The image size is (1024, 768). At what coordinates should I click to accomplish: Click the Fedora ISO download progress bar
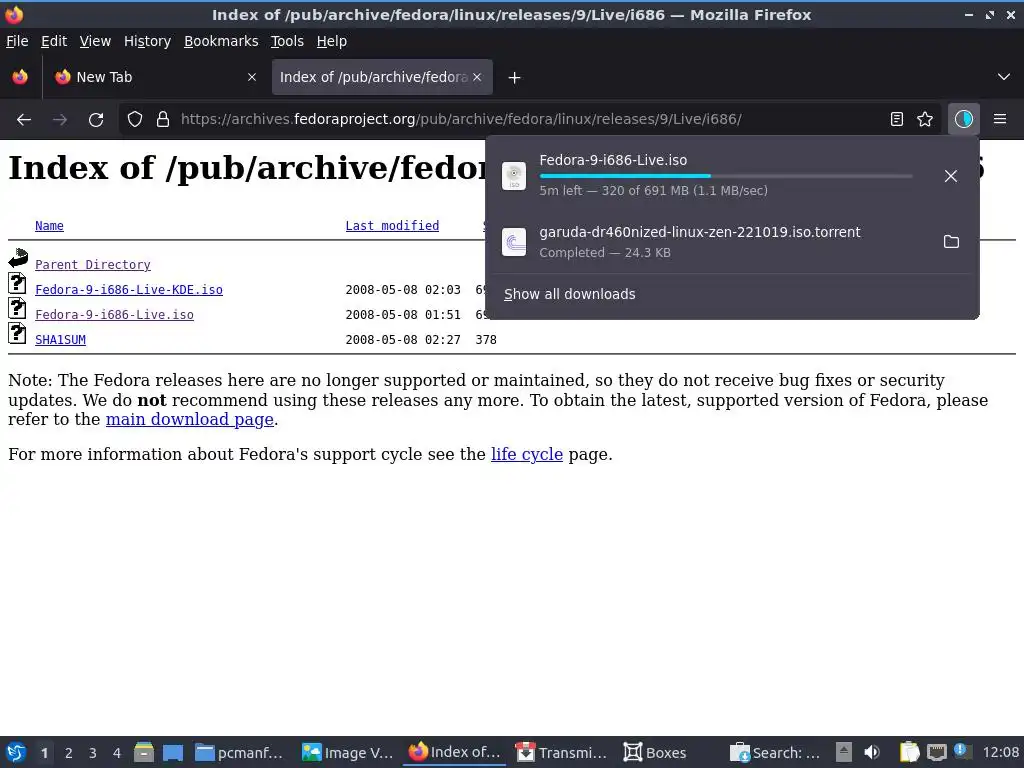click(726, 176)
